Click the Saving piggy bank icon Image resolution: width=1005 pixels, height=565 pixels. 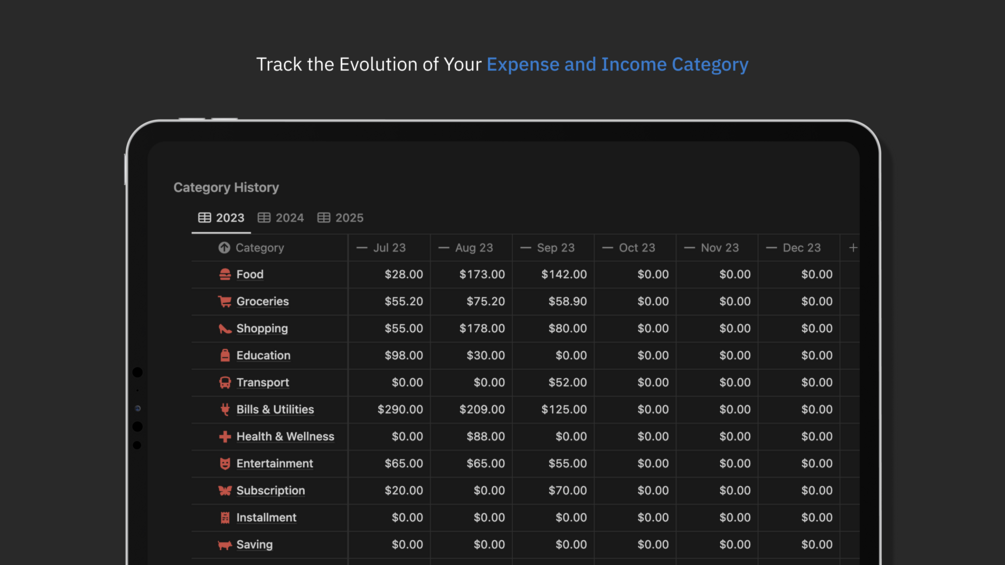(224, 545)
